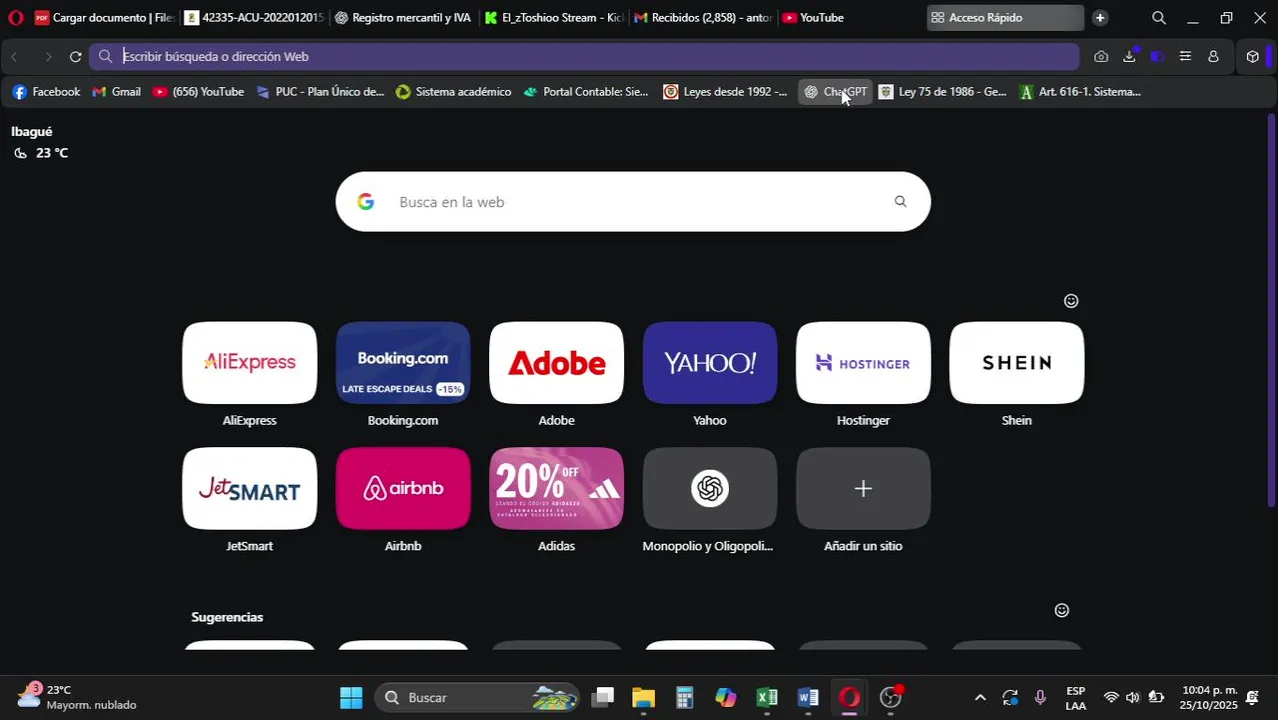This screenshot has width=1278, height=720.
Task: Open File Explorer from taskbar
Action: (643, 698)
